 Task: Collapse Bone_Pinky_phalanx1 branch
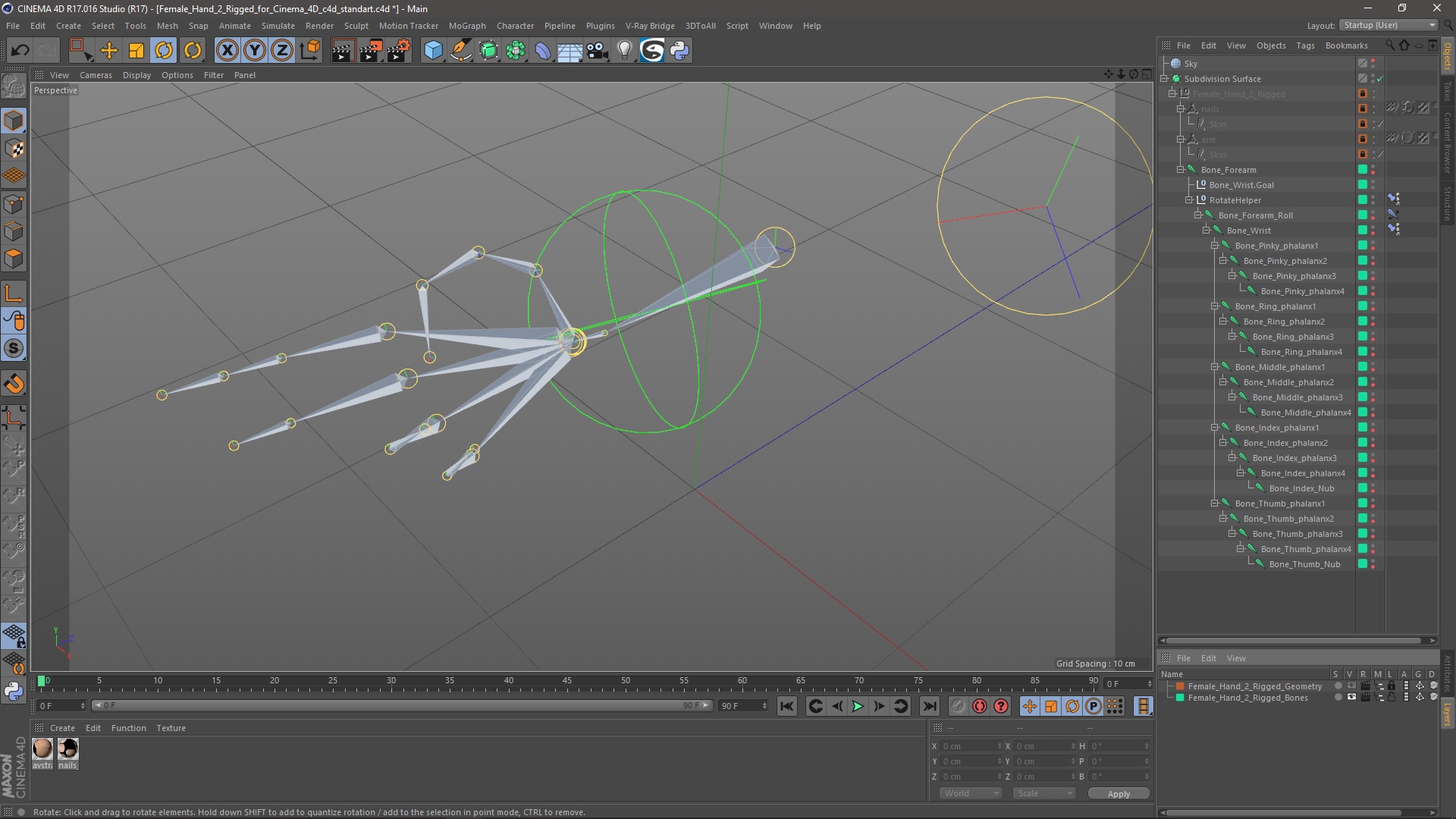click(1214, 246)
